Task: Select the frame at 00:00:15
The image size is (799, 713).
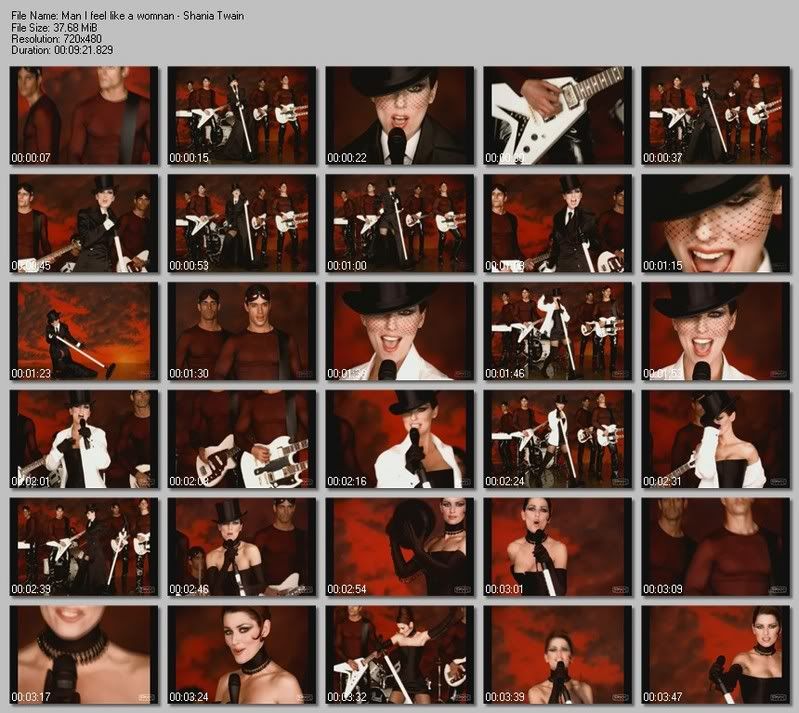Action: click(242, 116)
